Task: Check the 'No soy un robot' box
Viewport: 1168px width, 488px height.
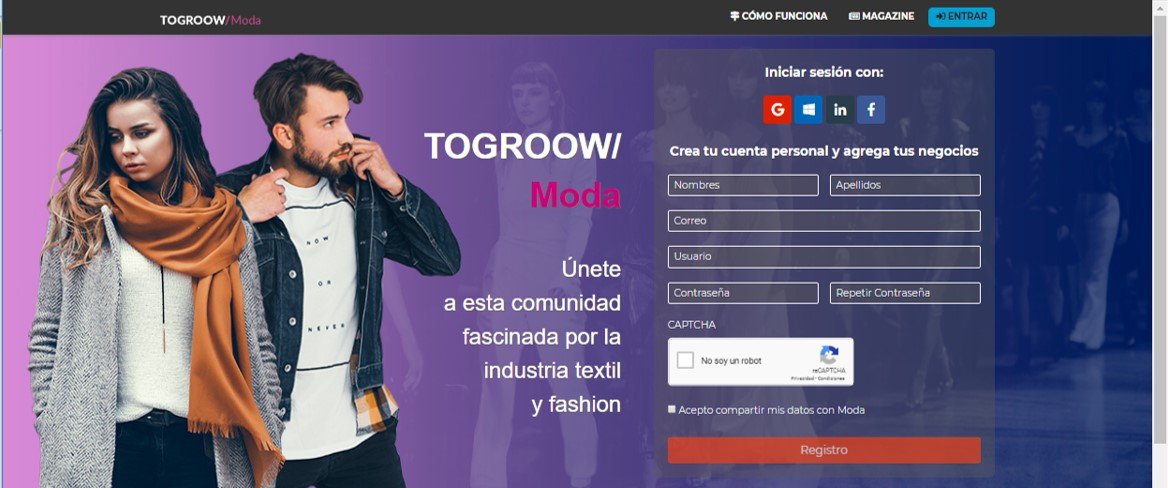Action: [x=685, y=361]
